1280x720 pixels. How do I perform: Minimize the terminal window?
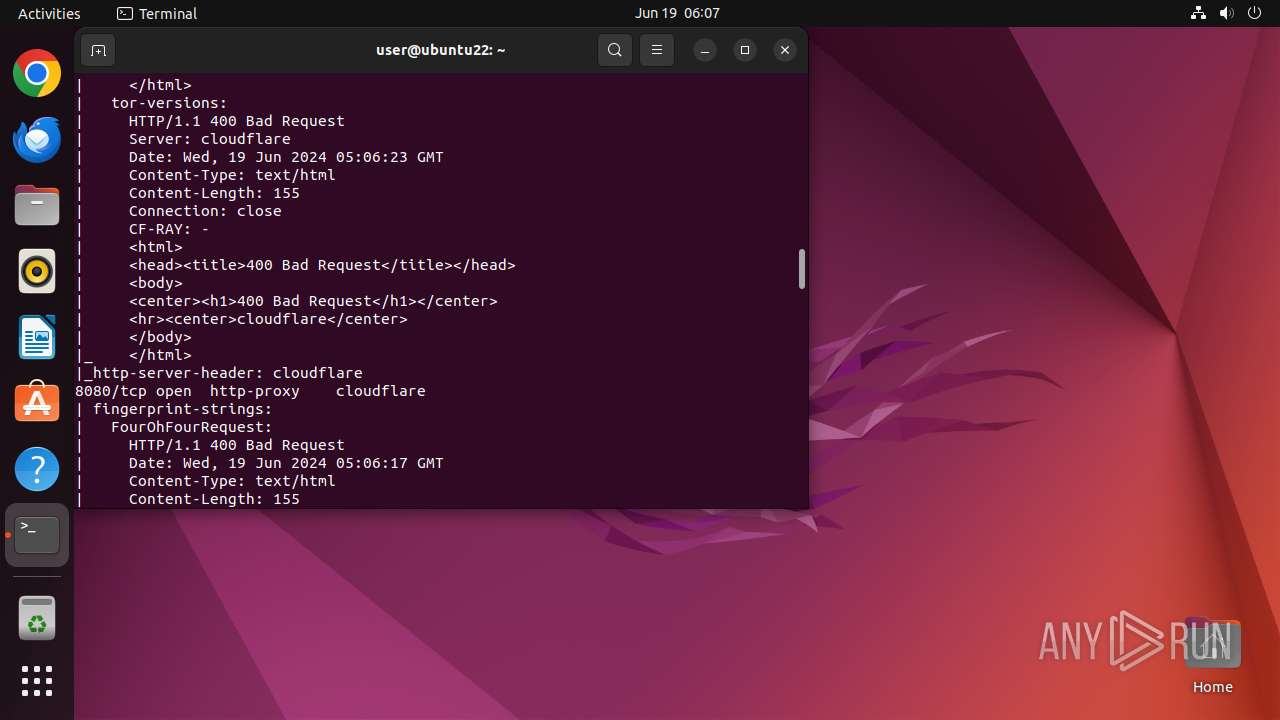click(x=705, y=50)
